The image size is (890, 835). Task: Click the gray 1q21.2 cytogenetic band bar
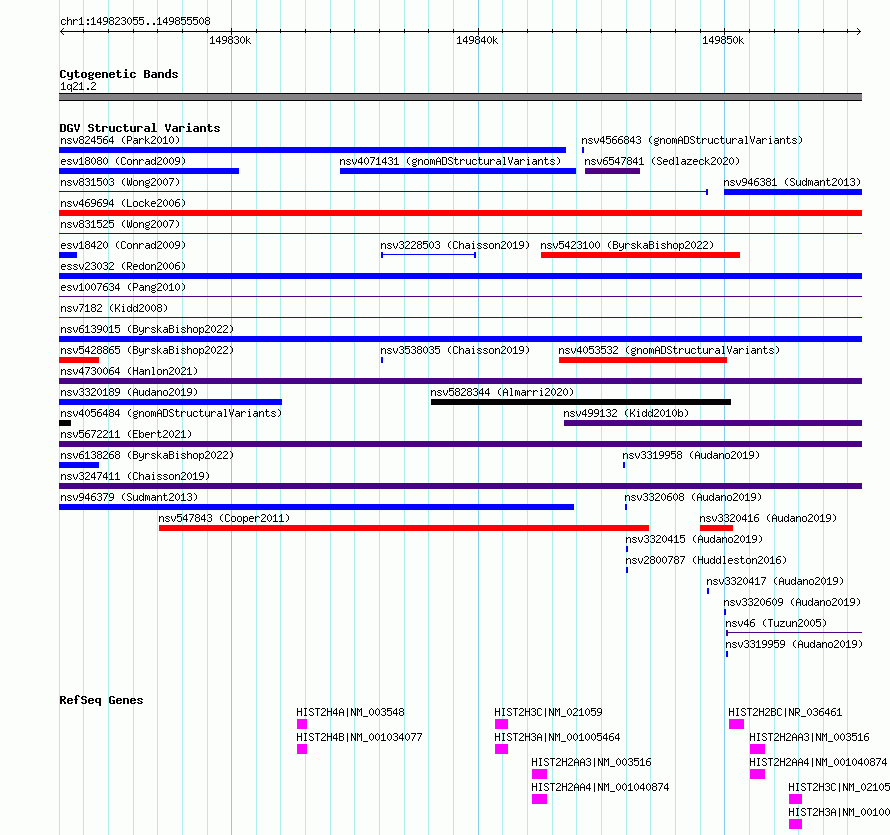pyautogui.click(x=460, y=97)
